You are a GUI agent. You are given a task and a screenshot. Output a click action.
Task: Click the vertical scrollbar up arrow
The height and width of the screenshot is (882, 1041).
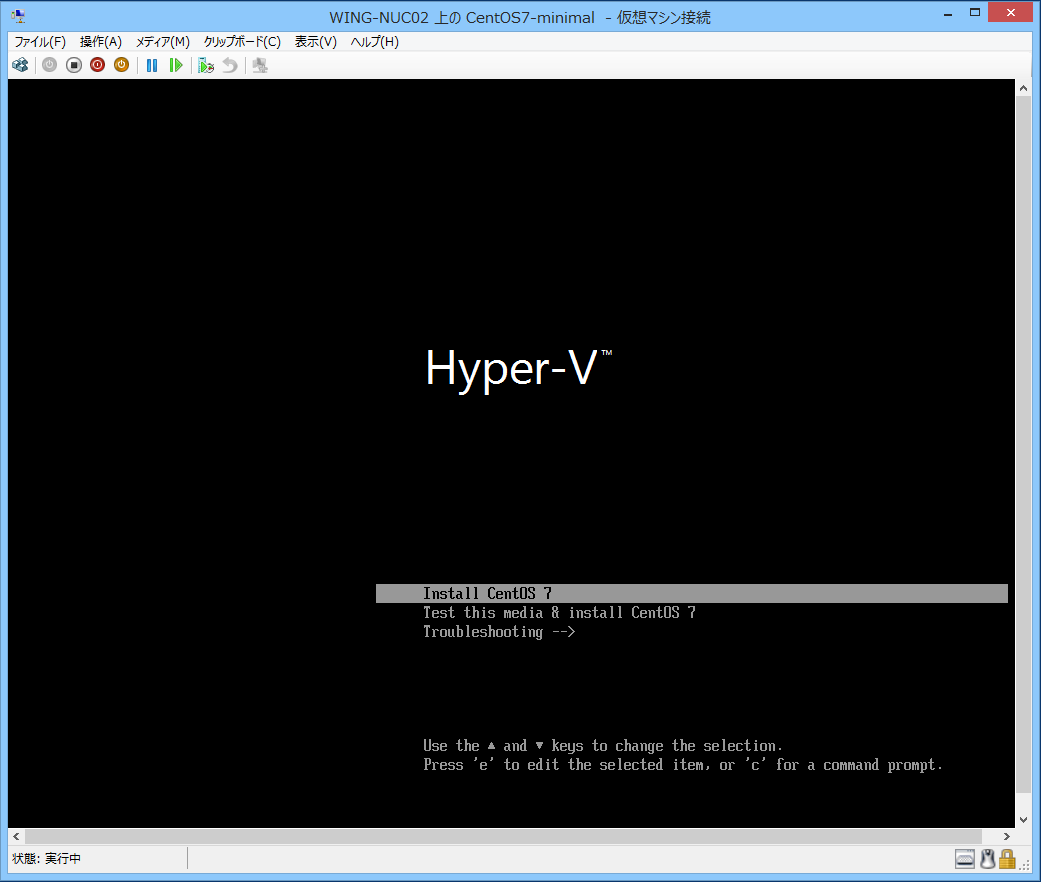(1023, 88)
